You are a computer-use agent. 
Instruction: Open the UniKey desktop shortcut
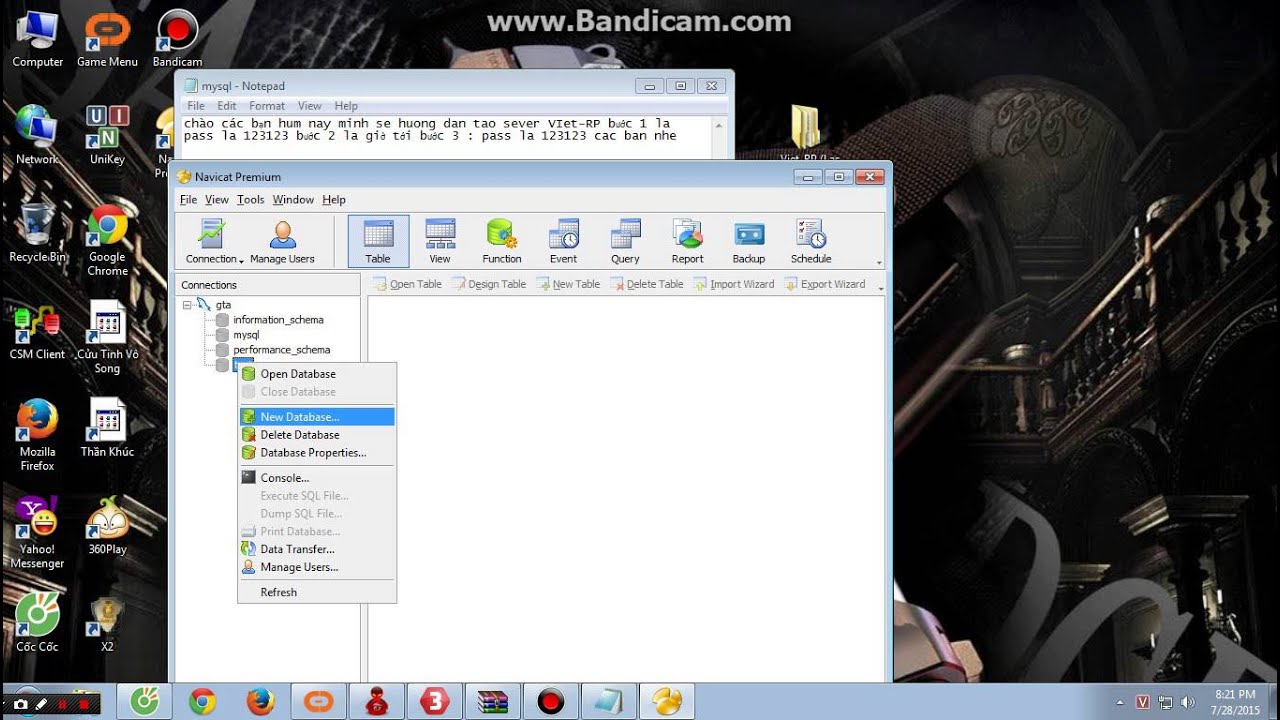(107, 135)
